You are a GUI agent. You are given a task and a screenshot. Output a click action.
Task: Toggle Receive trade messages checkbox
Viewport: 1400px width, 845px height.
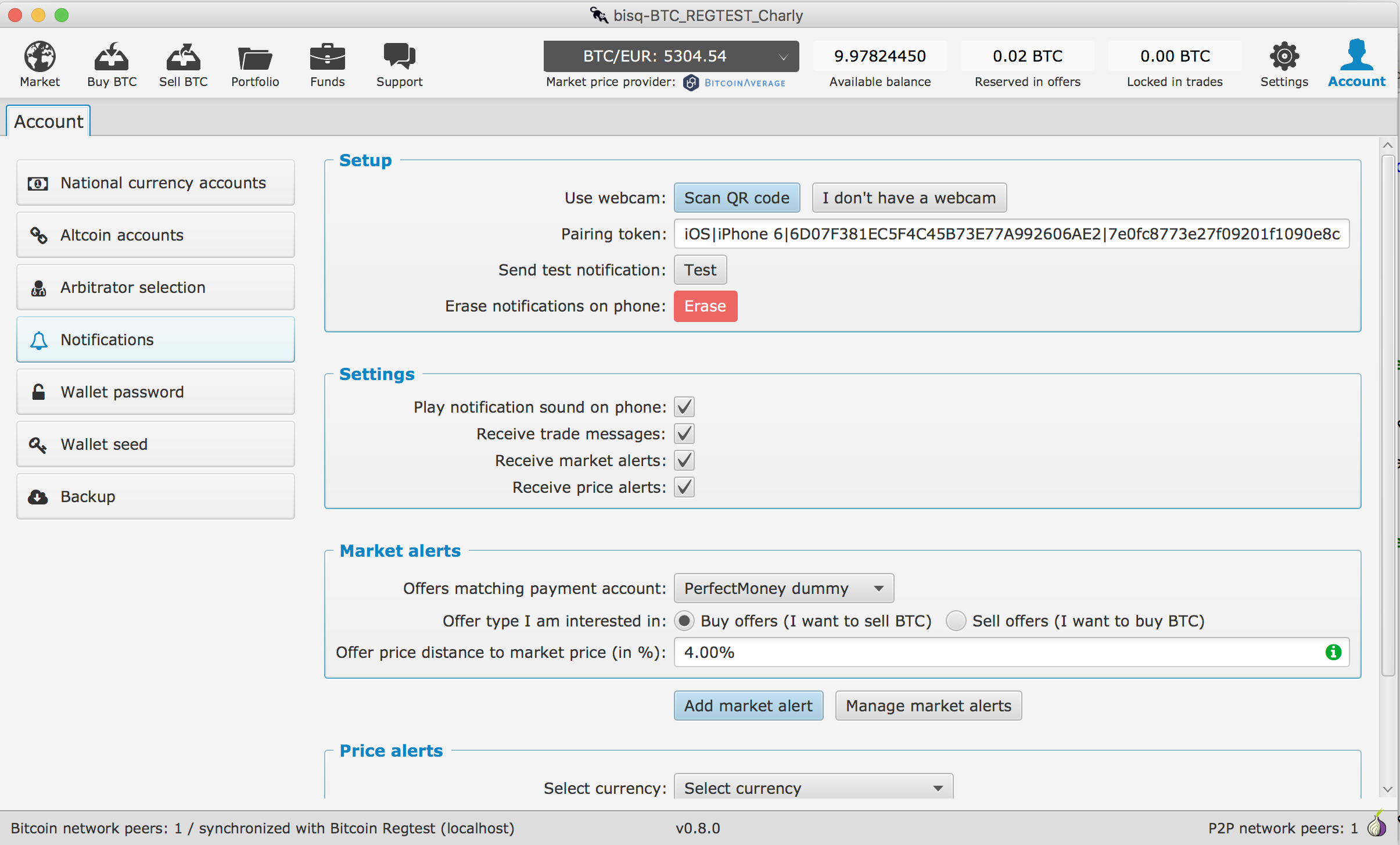coord(684,434)
